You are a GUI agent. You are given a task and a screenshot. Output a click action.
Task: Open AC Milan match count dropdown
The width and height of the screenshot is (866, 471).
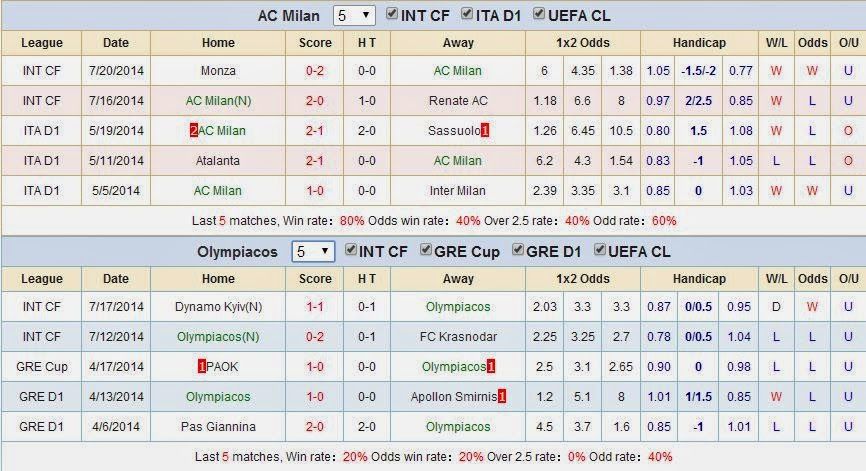[353, 15]
